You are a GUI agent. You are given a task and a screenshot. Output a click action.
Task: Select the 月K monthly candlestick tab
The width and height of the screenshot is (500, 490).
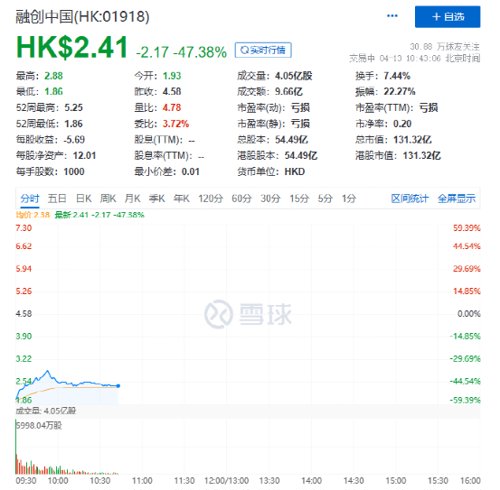pyautogui.click(x=132, y=199)
